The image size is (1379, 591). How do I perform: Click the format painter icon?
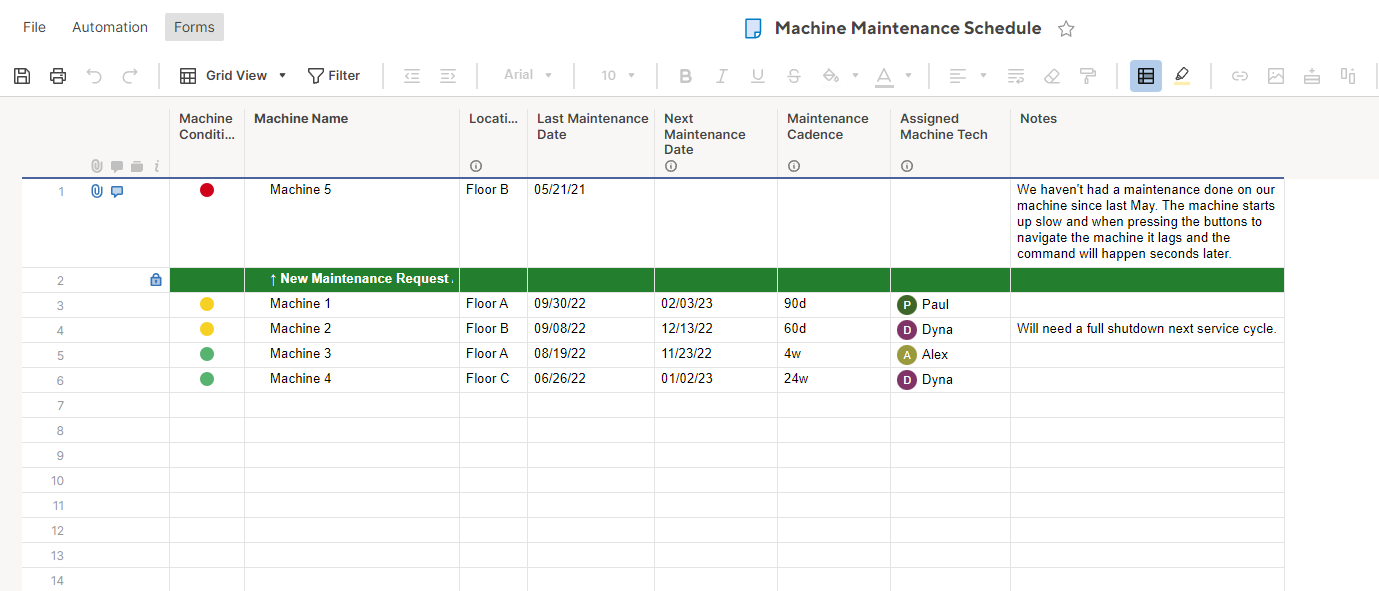click(x=1088, y=76)
